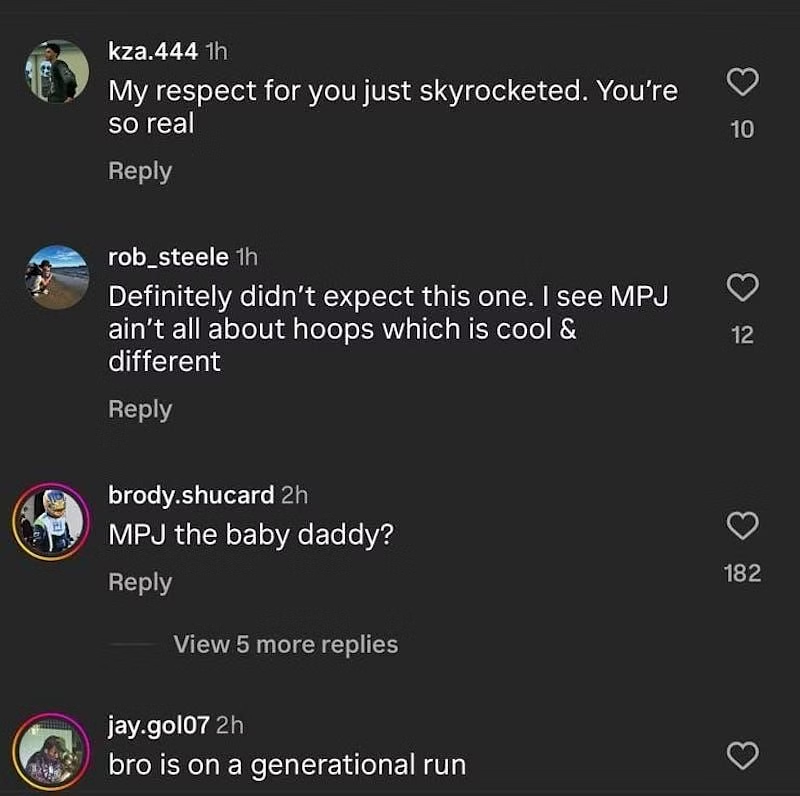Reply to kza.444's comment
The width and height of the screenshot is (800, 796).
140,171
